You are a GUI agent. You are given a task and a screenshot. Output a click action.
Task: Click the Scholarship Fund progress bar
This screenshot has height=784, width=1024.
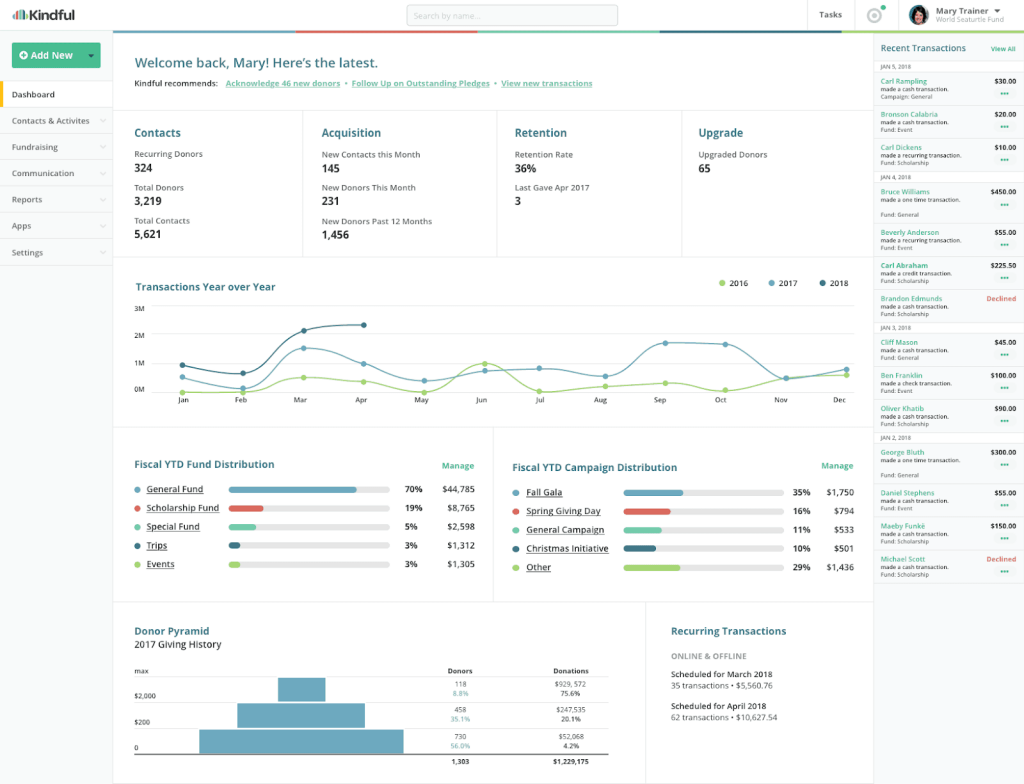point(309,508)
